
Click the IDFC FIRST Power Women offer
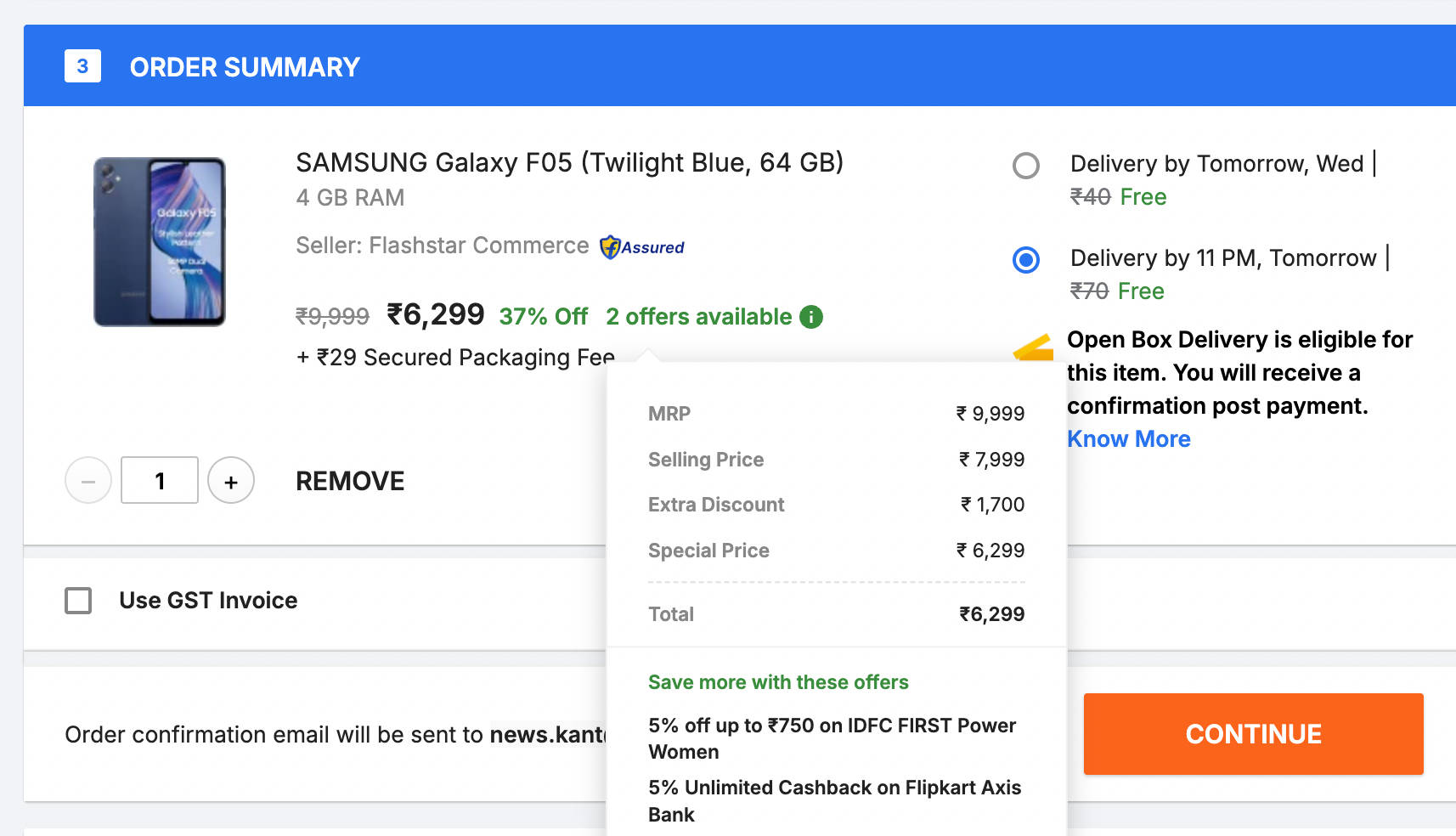tap(832, 738)
